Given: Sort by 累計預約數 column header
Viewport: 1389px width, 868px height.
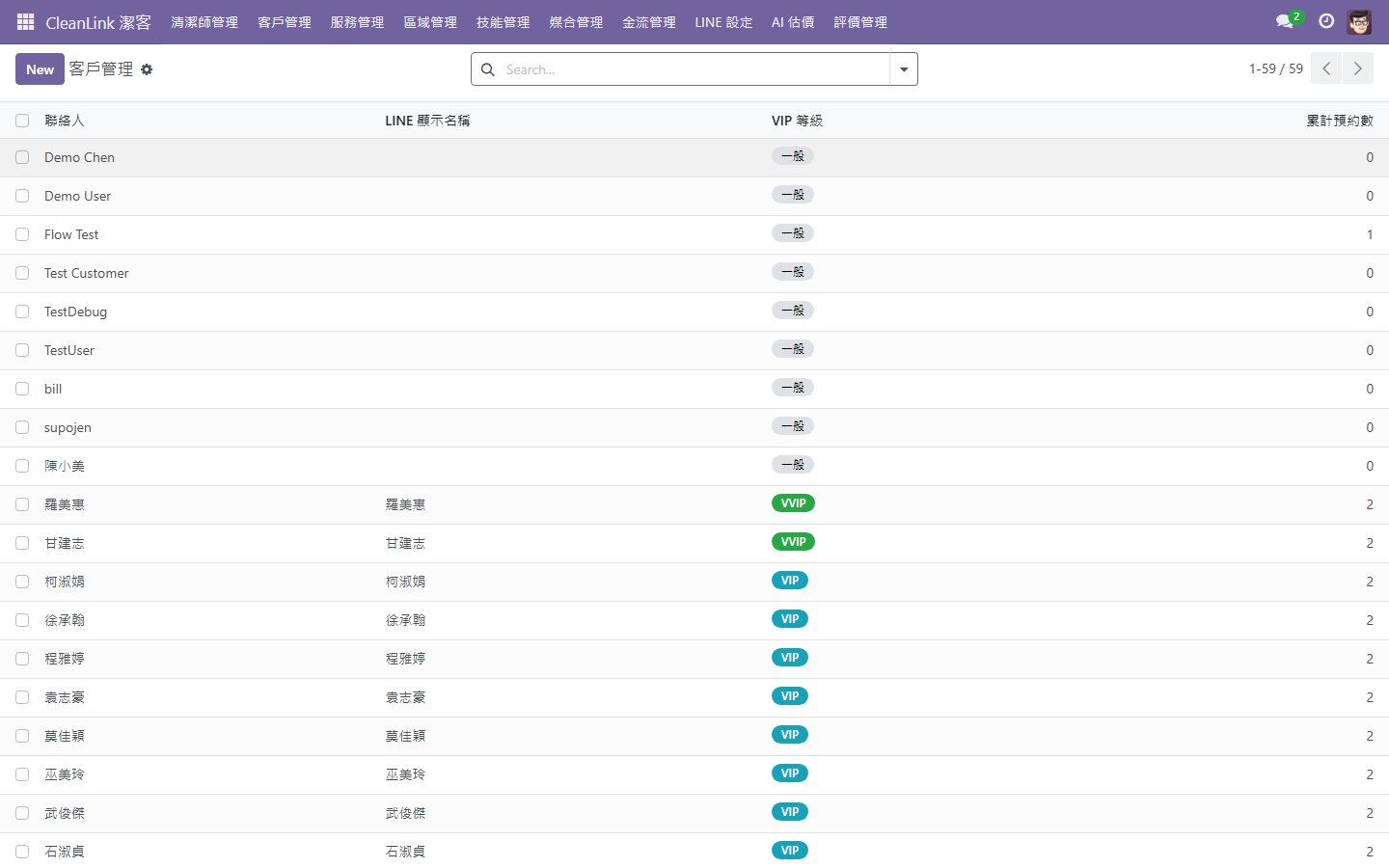Looking at the screenshot, I should click(x=1339, y=121).
